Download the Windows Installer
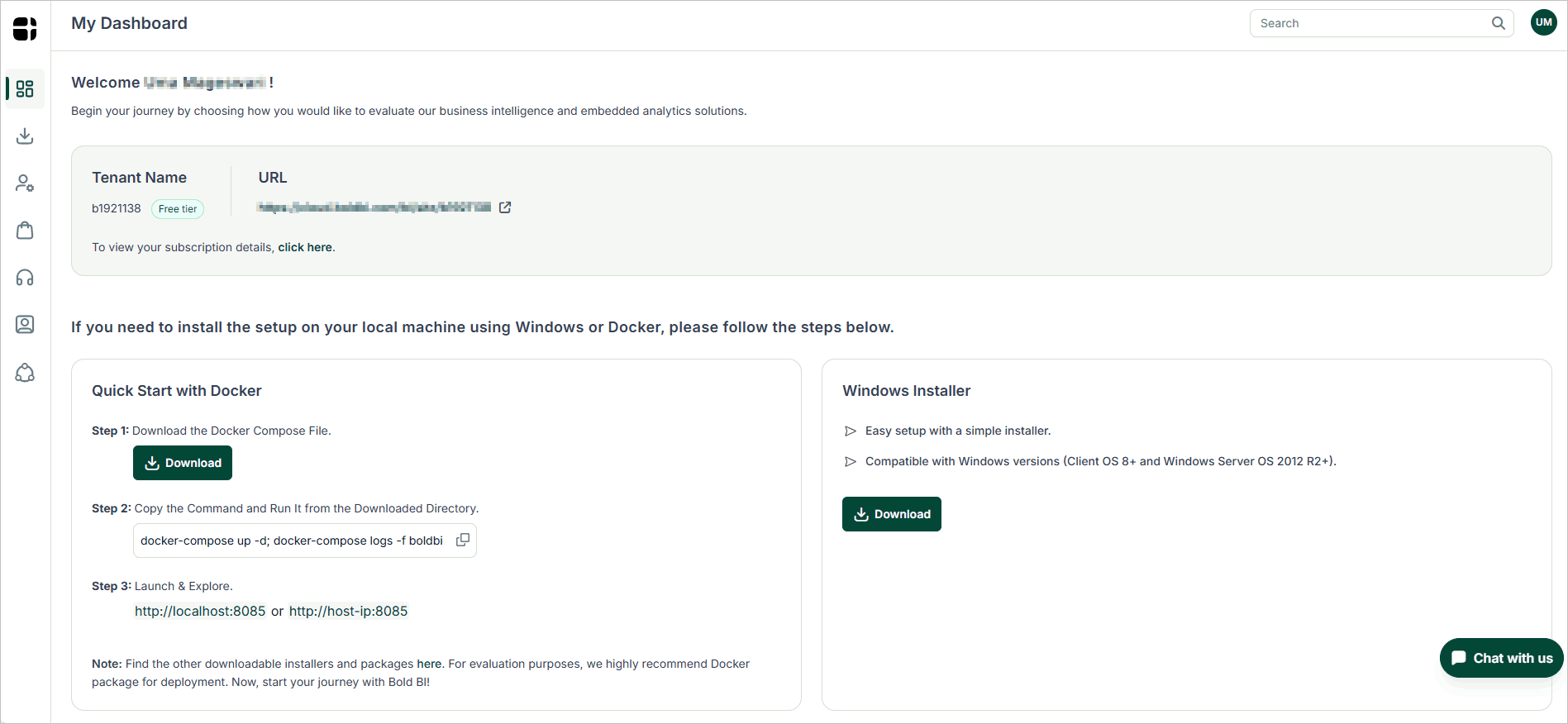This screenshot has height=724, width=1568. [x=891, y=513]
